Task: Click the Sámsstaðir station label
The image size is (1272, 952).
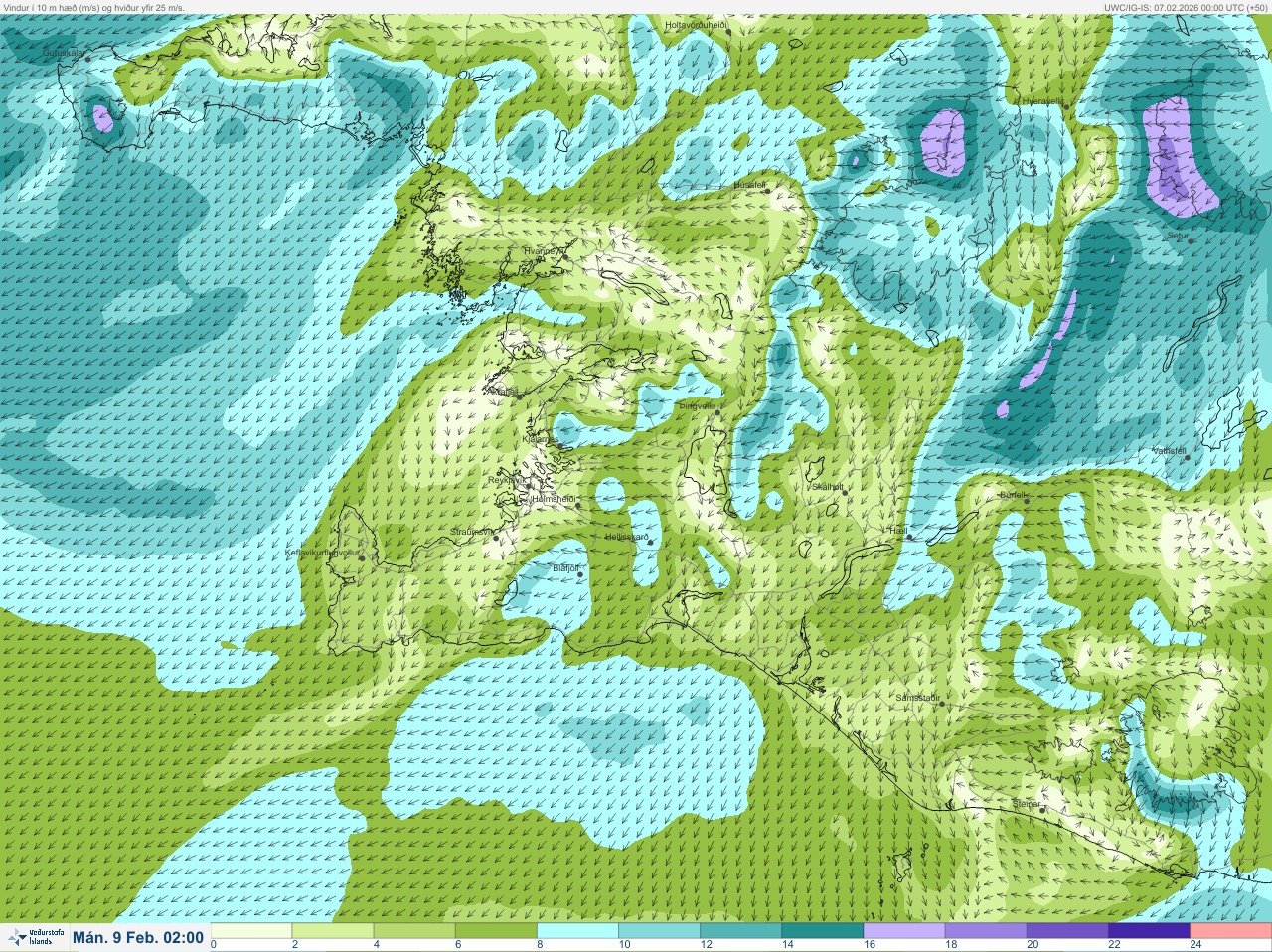Action: [917, 698]
